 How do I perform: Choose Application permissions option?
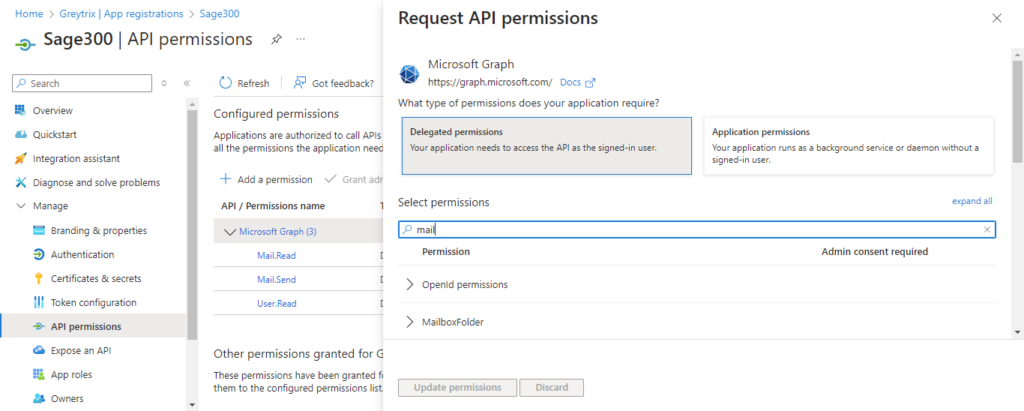coord(848,146)
